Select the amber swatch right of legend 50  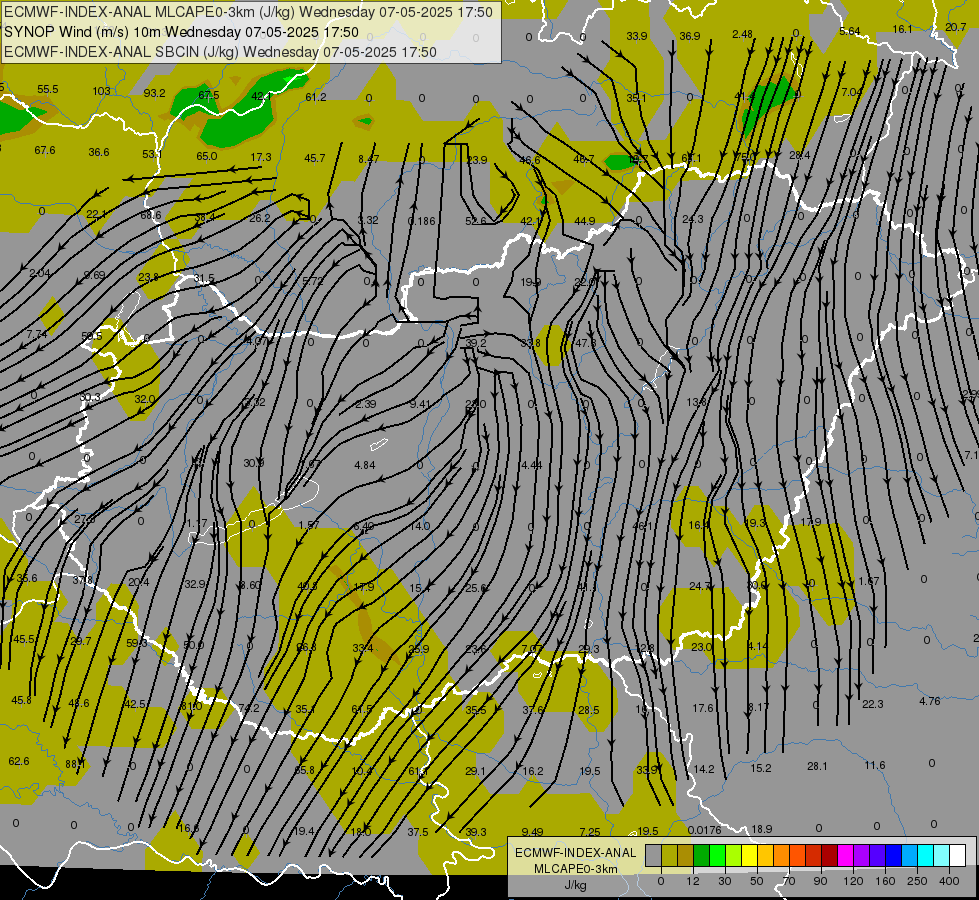[x=765, y=855]
